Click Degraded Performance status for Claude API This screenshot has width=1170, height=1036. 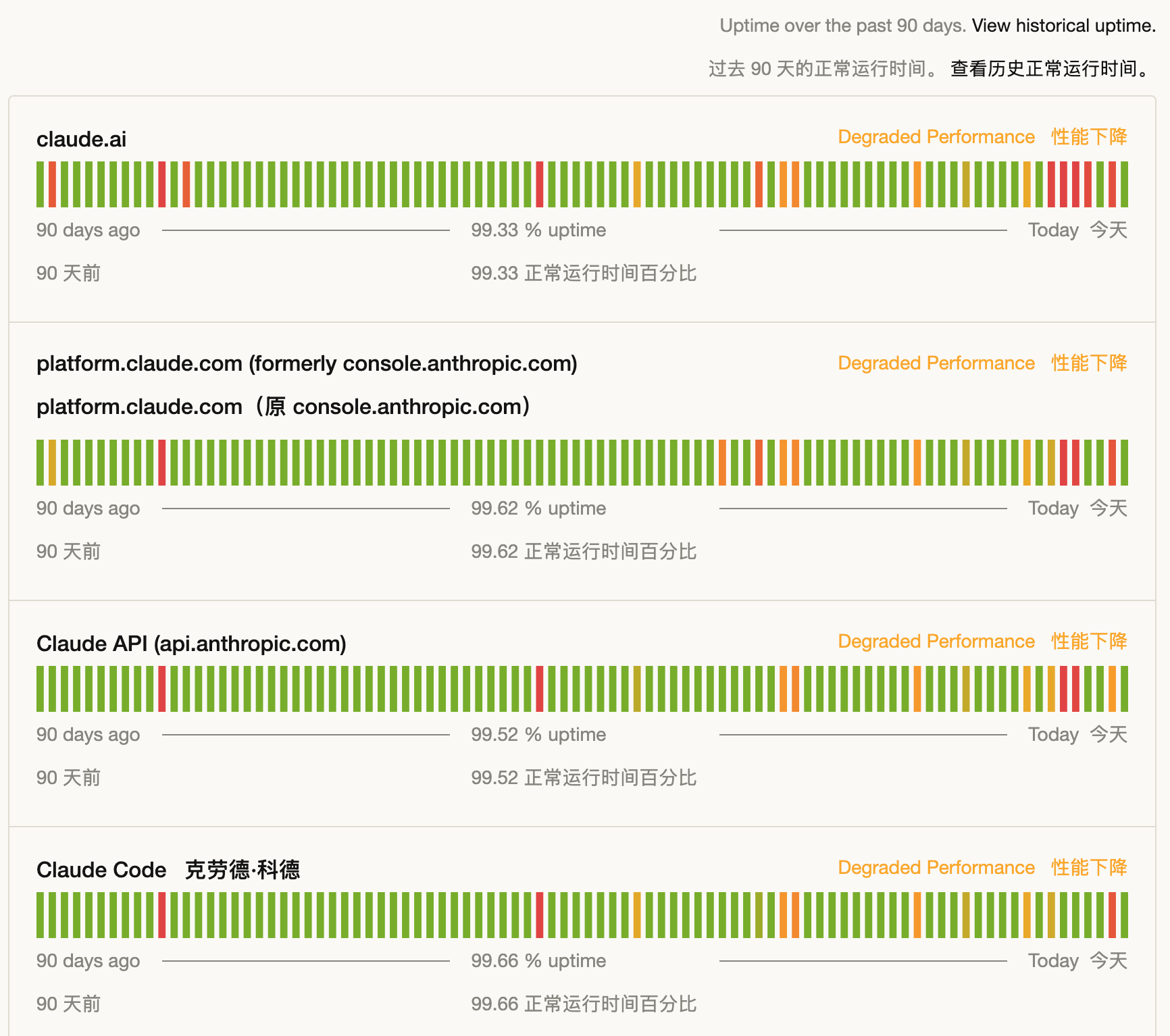tap(936, 642)
